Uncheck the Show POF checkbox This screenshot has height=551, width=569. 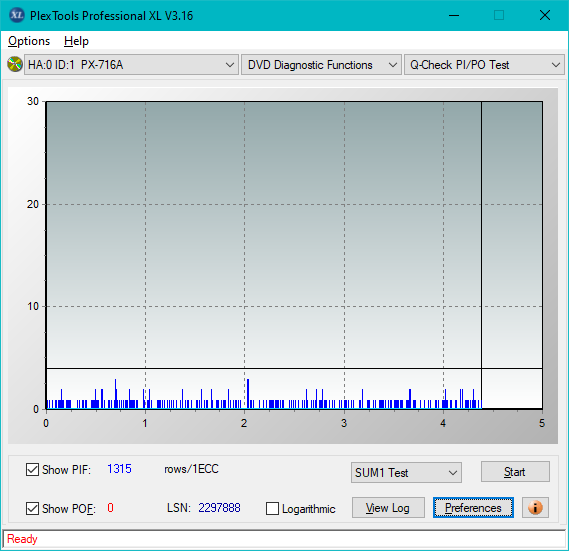(32, 509)
